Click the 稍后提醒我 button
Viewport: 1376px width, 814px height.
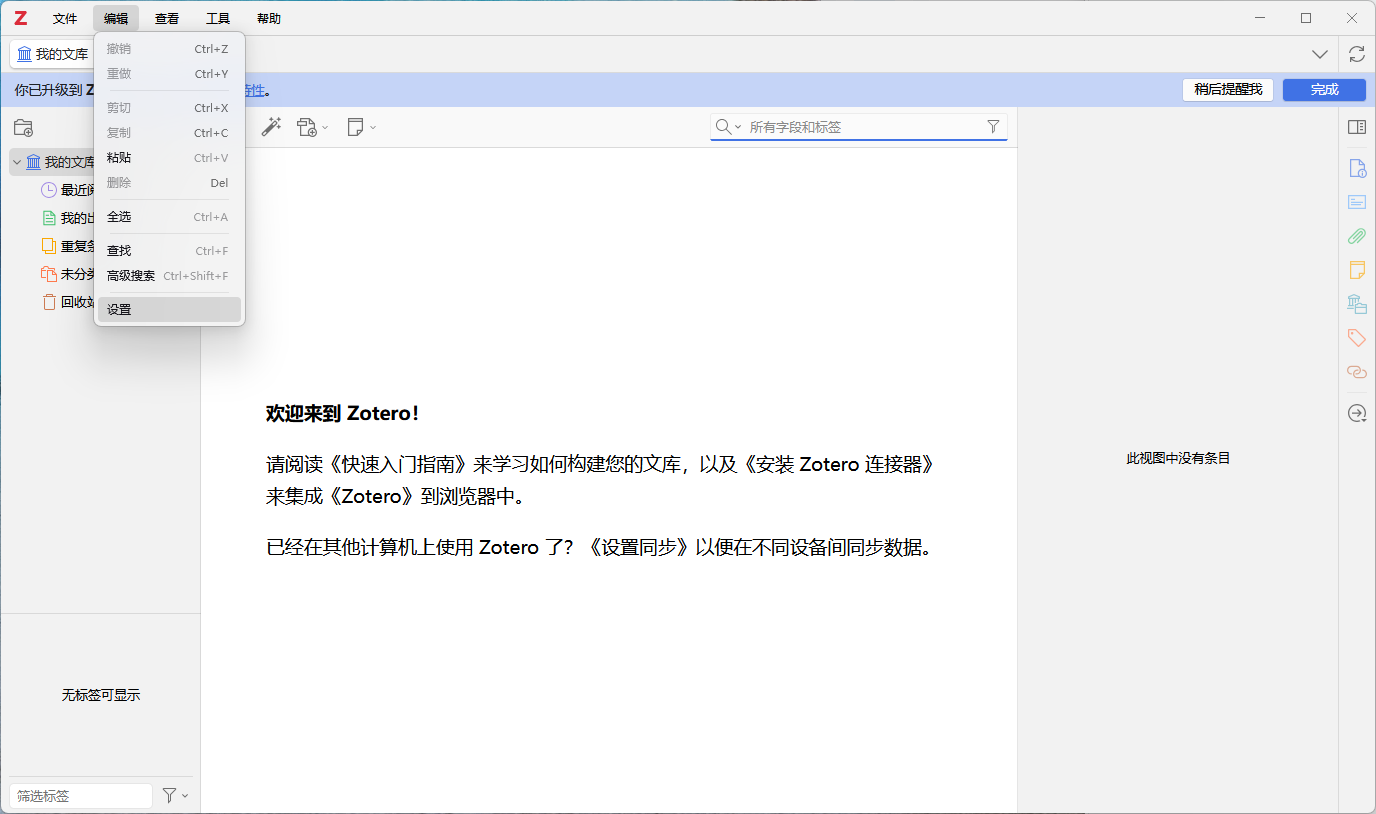(x=1228, y=90)
